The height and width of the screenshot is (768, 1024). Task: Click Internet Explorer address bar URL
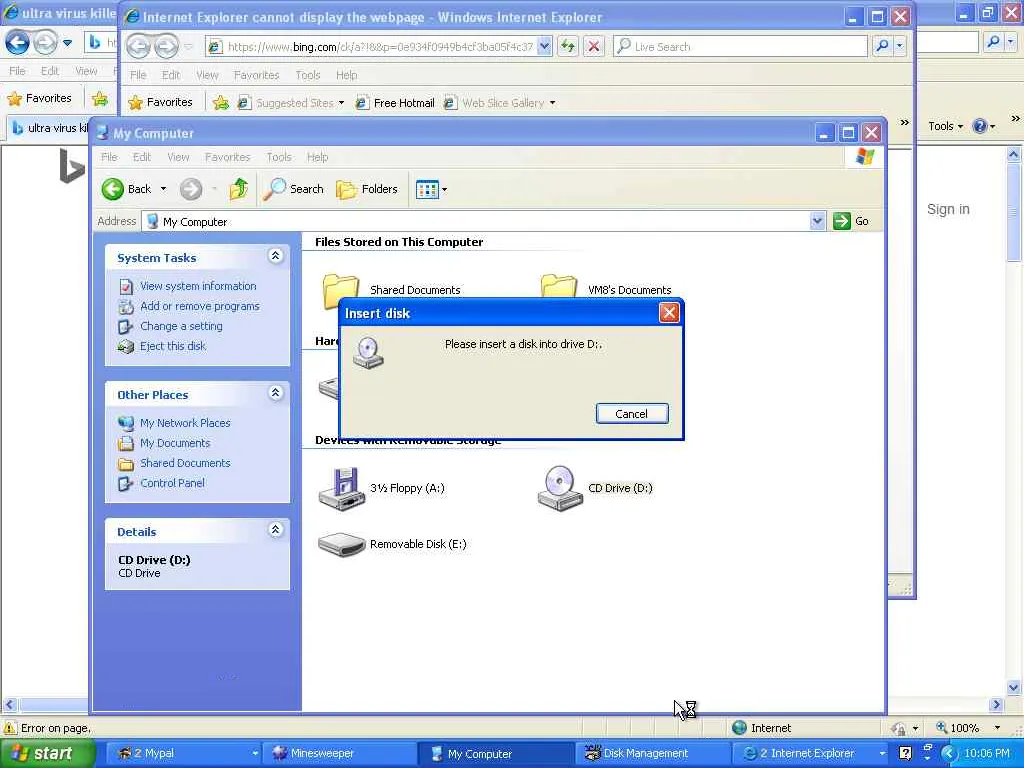(x=380, y=47)
